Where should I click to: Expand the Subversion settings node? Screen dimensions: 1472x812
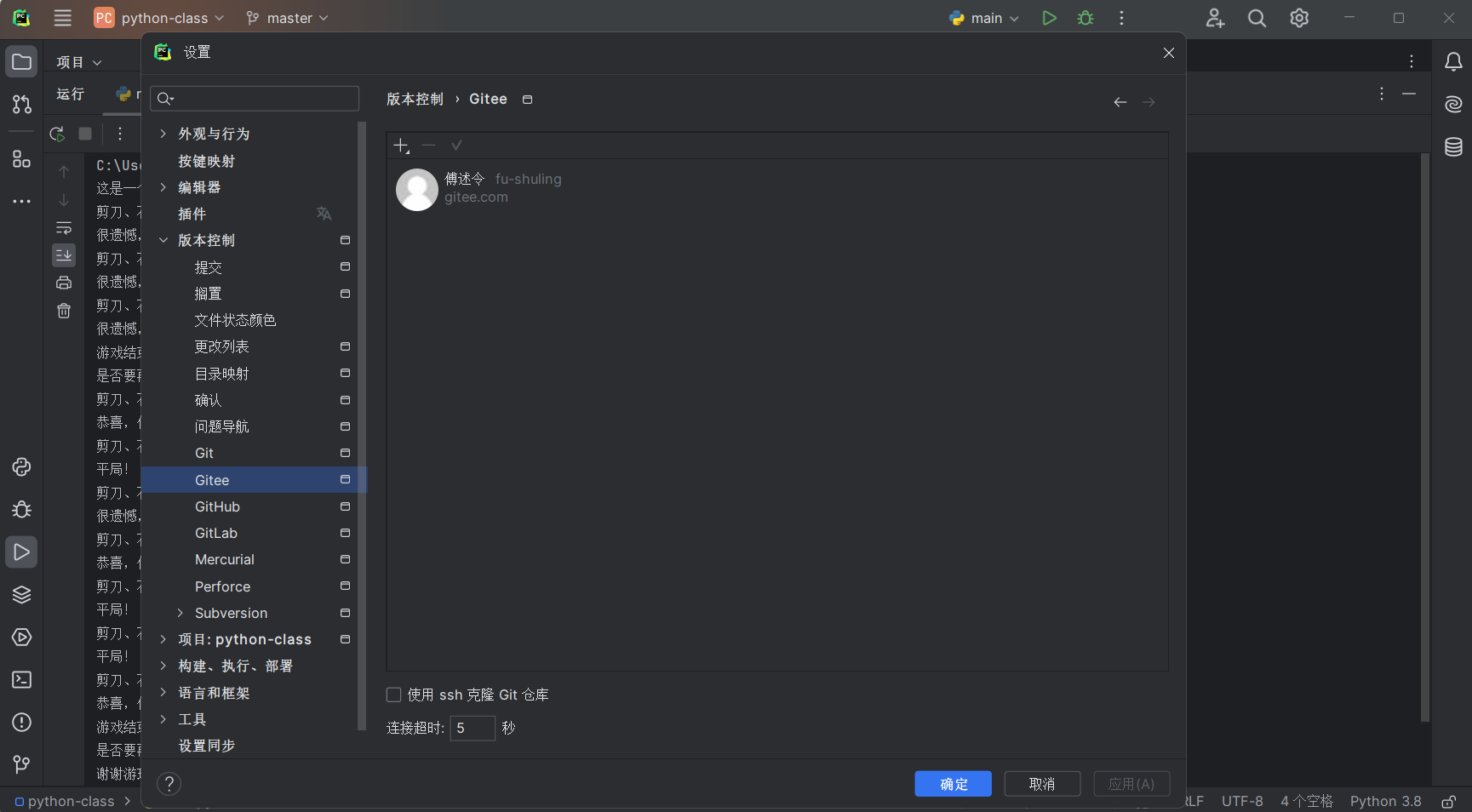tap(180, 613)
